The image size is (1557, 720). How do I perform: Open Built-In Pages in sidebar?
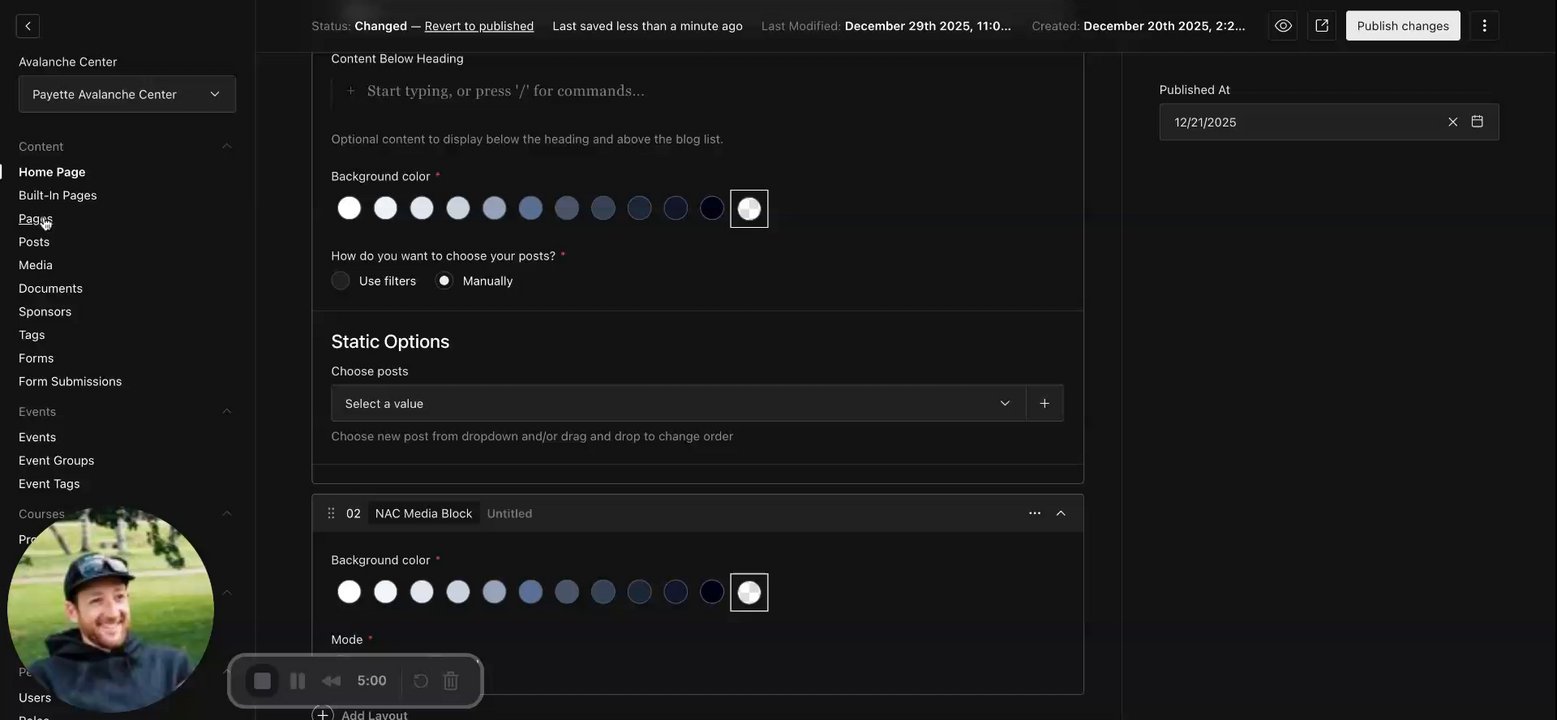pyautogui.click(x=57, y=195)
